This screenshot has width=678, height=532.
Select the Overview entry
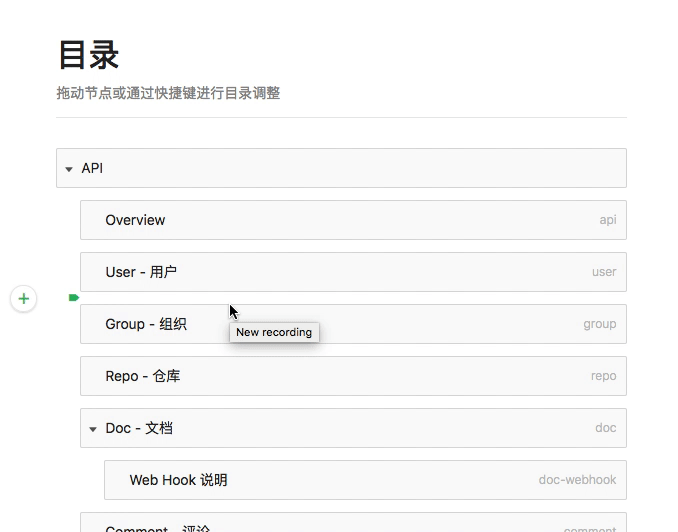[135, 220]
